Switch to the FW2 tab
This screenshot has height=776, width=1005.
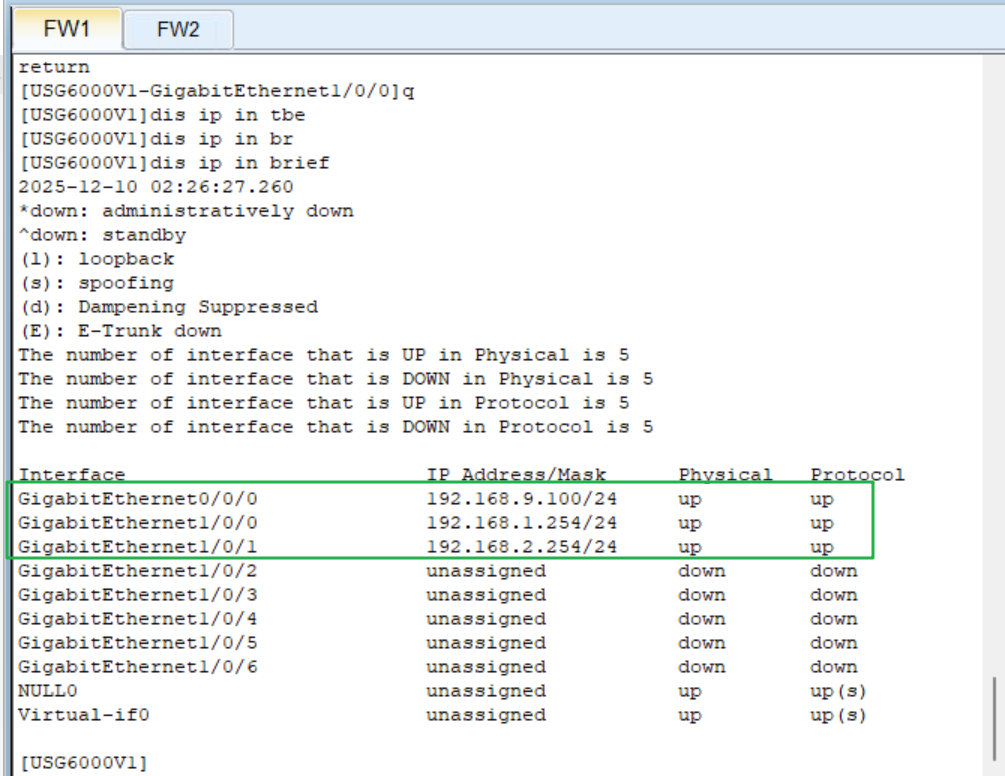coord(178,29)
